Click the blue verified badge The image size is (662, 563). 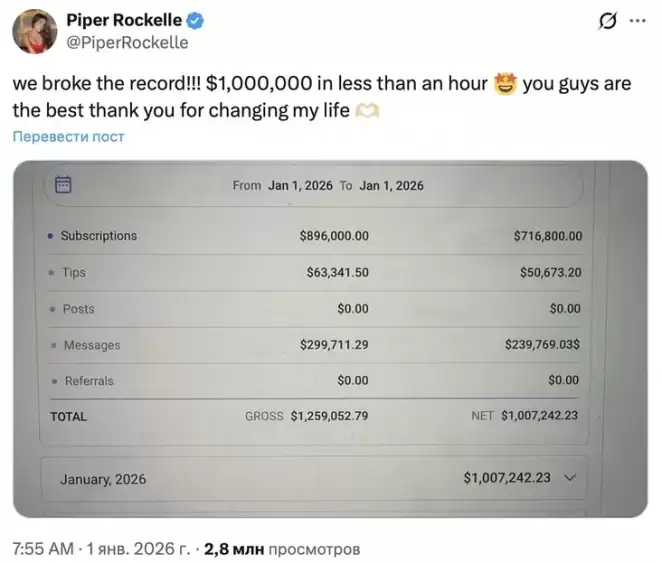tap(195, 21)
